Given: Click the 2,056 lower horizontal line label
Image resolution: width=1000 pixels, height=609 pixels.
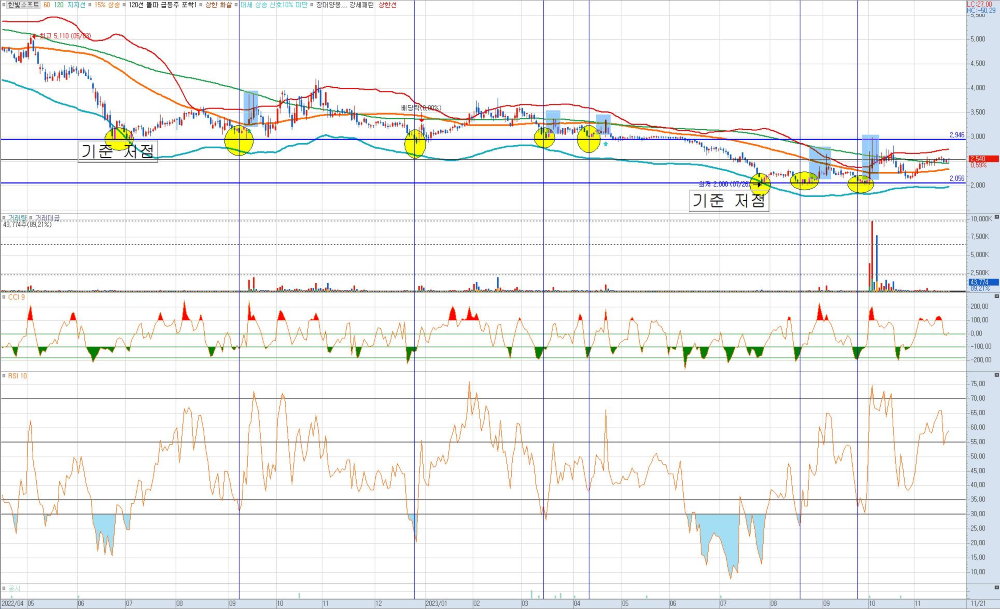Looking at the screenshot, I should tap(956, 179).
